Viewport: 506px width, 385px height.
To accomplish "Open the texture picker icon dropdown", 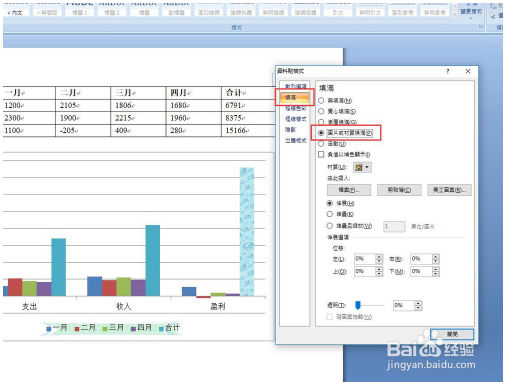I will pyautogui.click(x=362, y=167).
